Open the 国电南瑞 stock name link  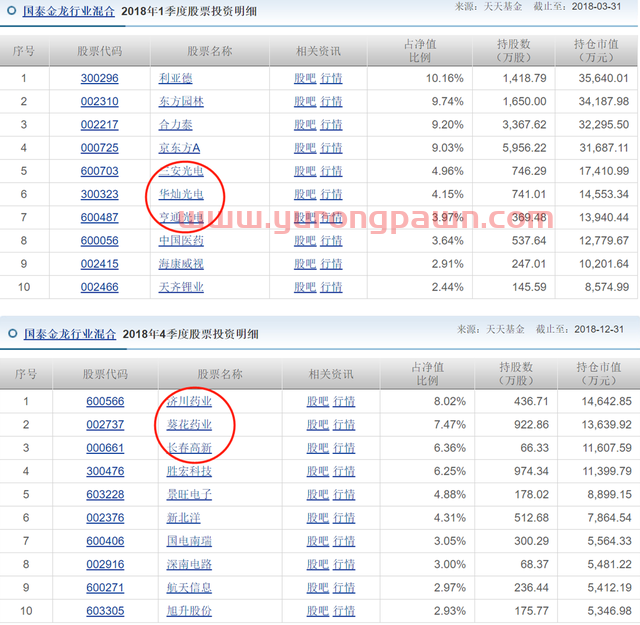tap(189, 541)
